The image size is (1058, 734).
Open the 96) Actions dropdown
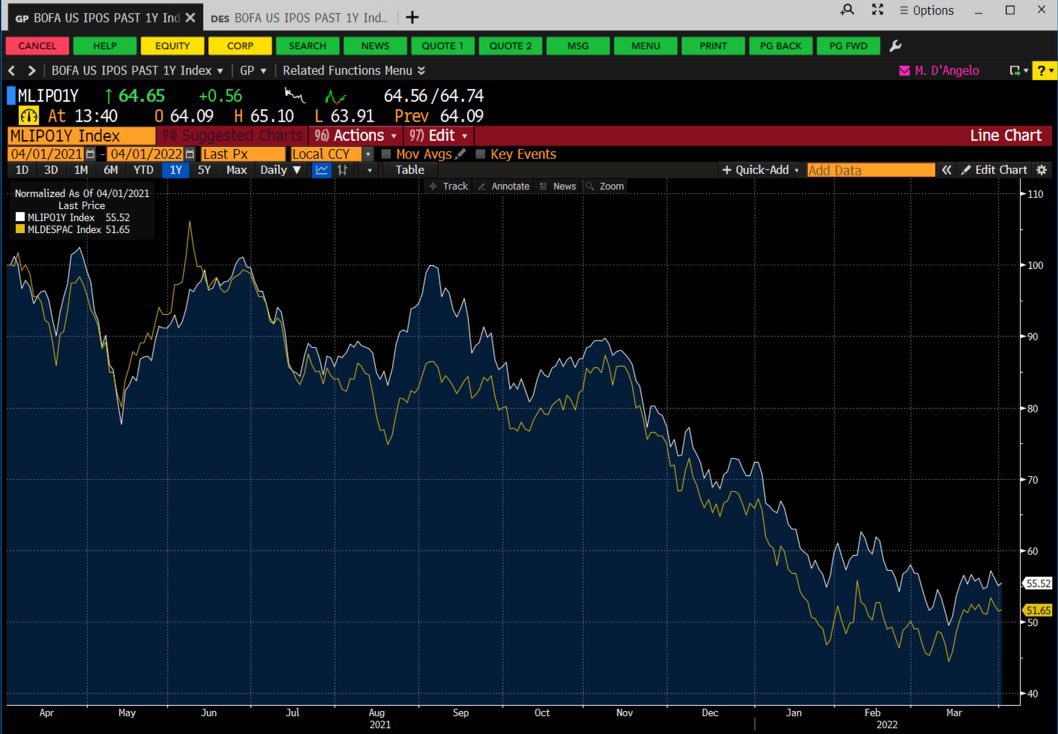356,135
